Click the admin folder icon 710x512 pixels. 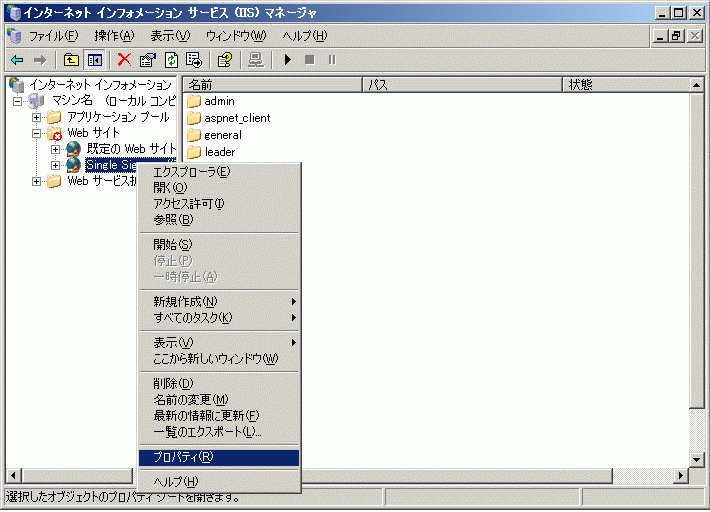click(194, 101)
